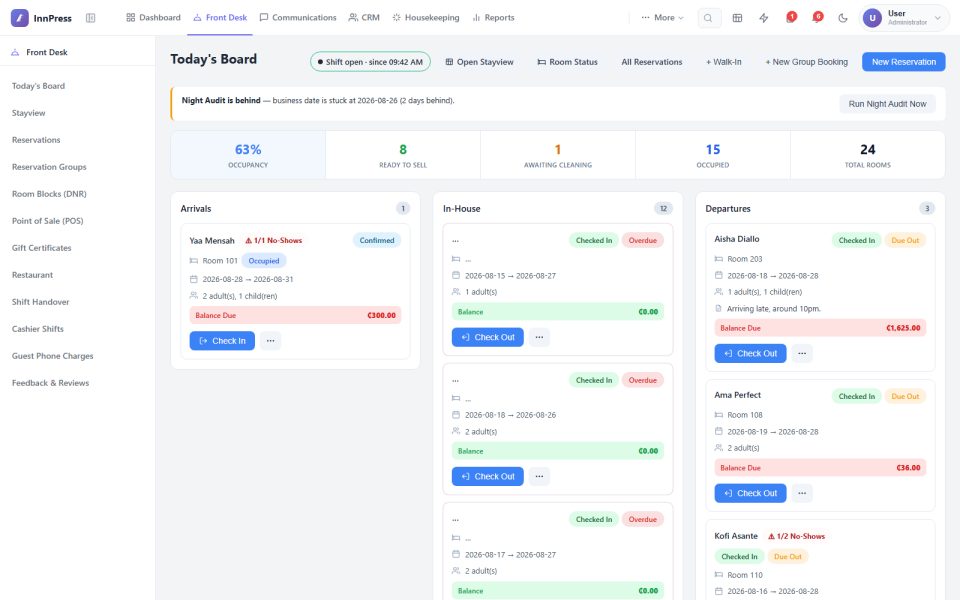The image size is (960, 600).
Task: Click the New Reservation button
Action: tap(904, 62)
